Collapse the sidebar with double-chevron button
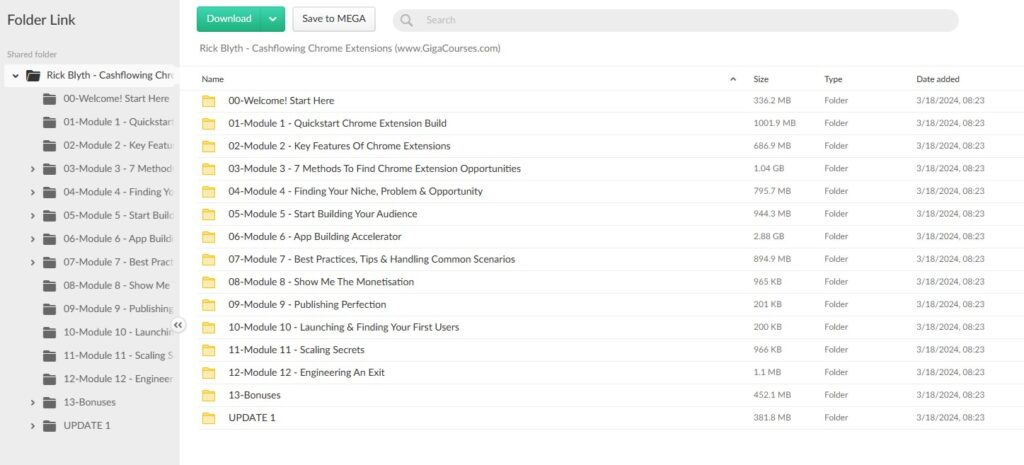The width and height of the screenshot is (1024, 465). [178, 325]
